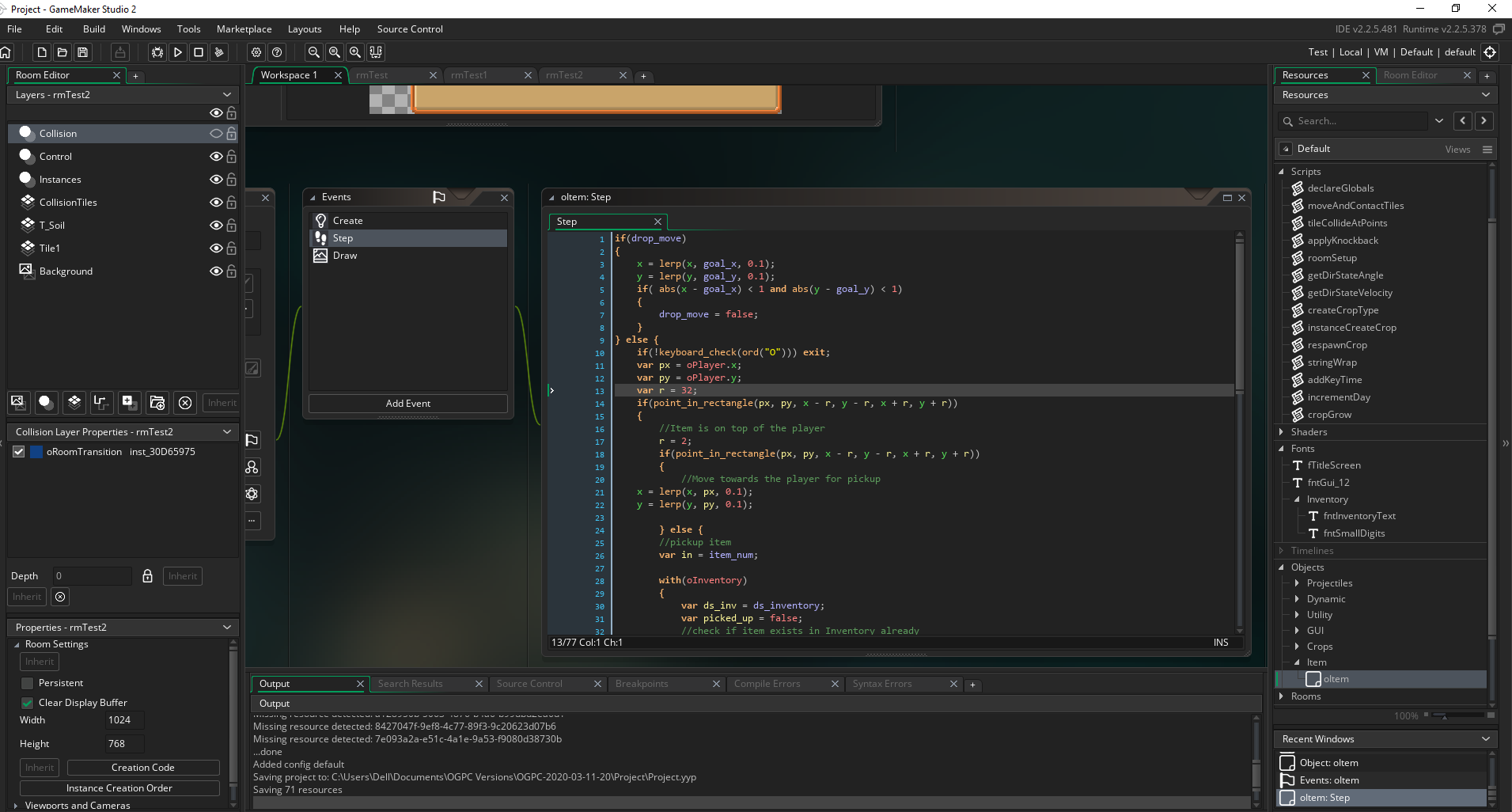1512x812 pixels.
Task: Disable the Clear Display Buffer checkbox
Action: pos(26,702)
